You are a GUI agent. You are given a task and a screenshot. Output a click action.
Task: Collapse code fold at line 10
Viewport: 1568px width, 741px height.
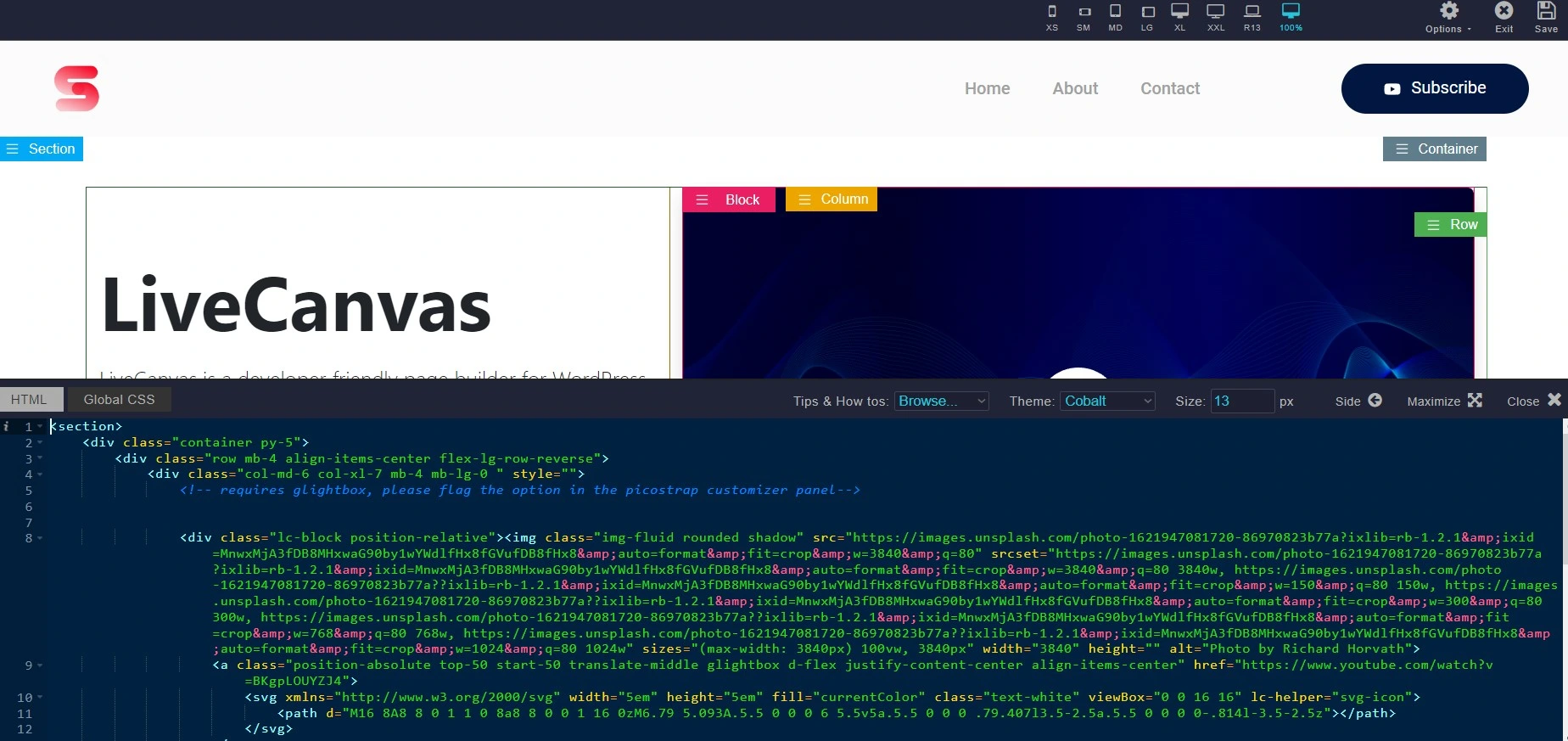(x=40, y=697)
